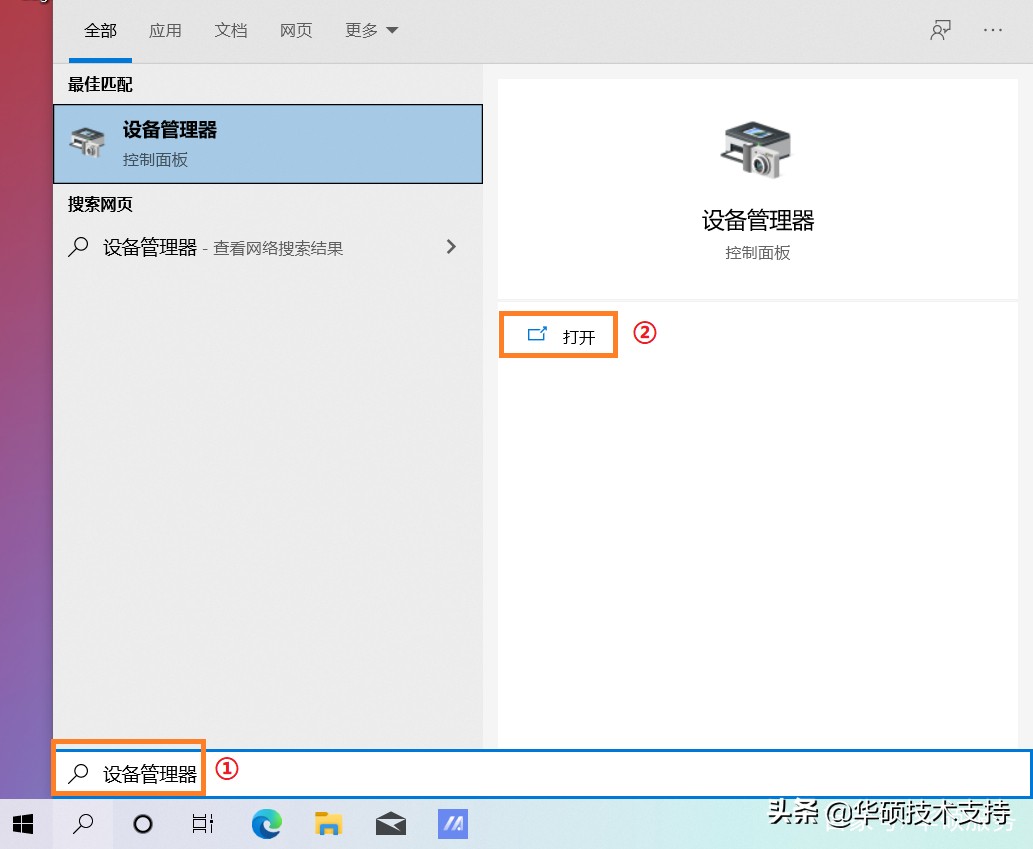Click the feedback icon at top right

[940, 30]
